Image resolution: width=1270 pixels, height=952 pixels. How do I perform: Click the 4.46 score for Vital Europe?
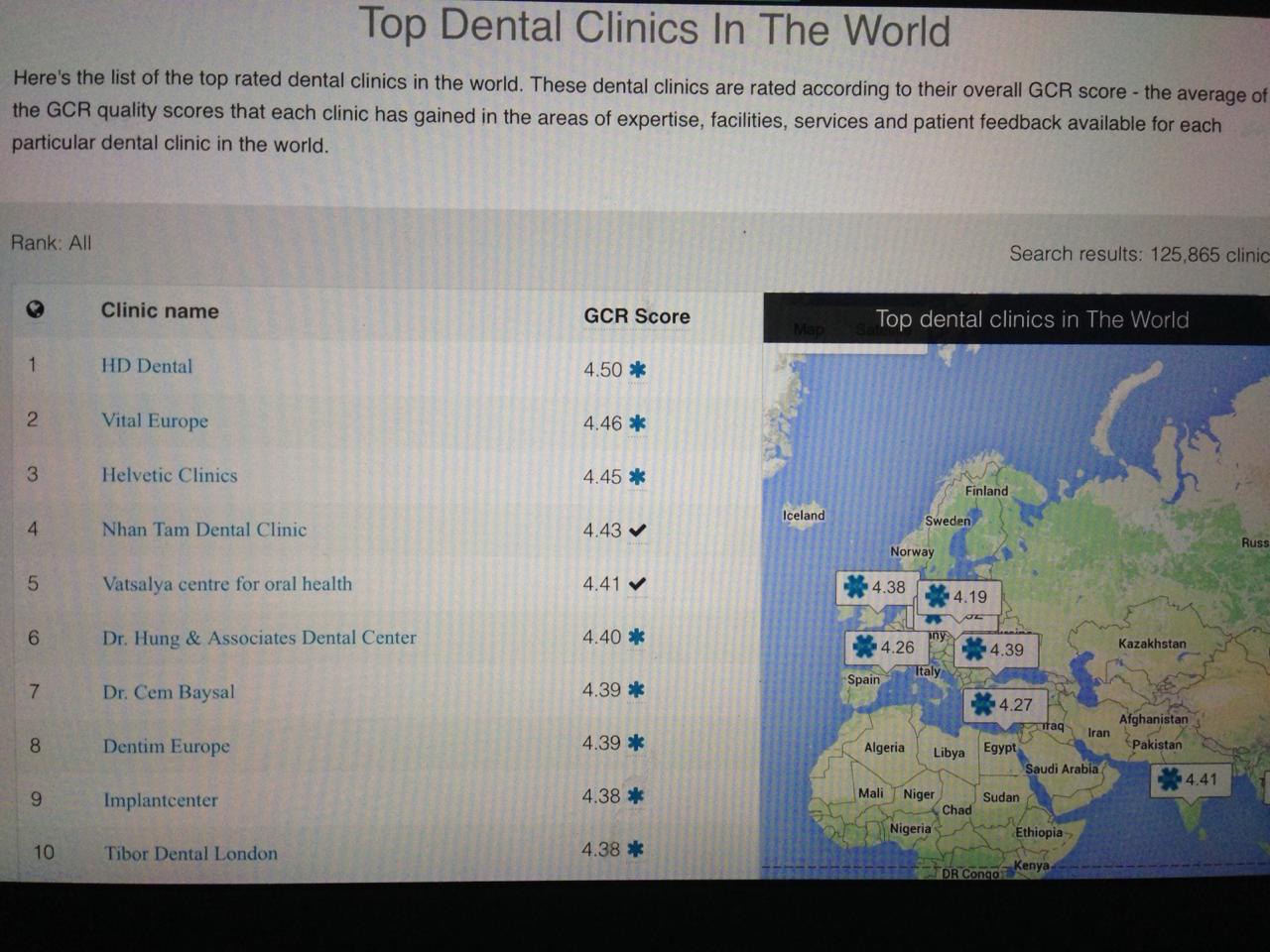click(x=603, y=423)
